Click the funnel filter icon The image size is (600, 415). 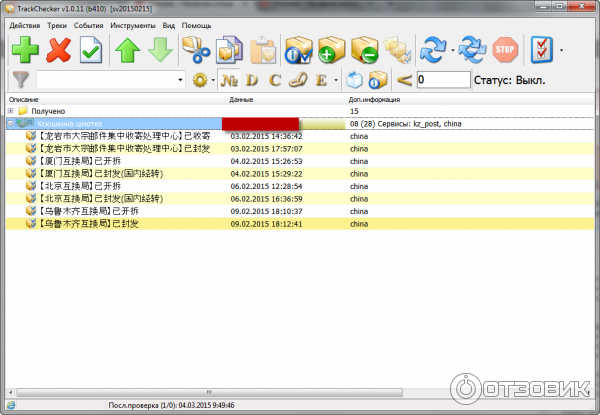(x=20, y=80)
